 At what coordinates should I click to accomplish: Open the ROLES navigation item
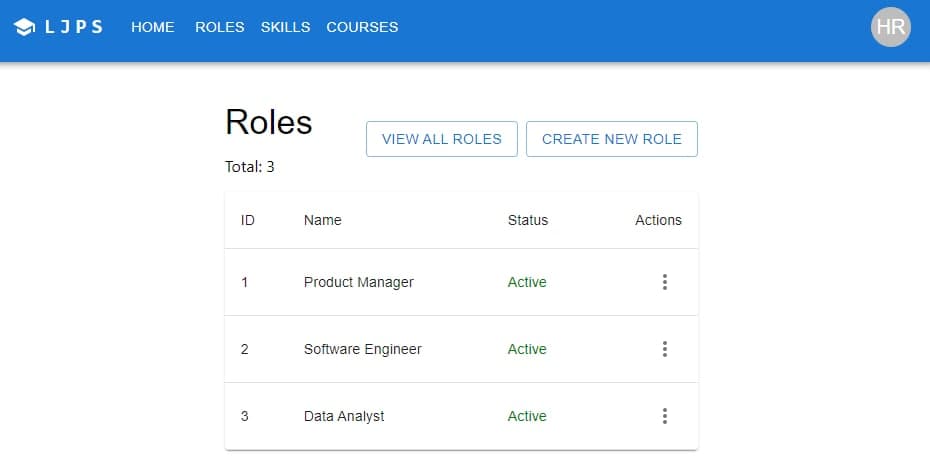click(219, 27)
